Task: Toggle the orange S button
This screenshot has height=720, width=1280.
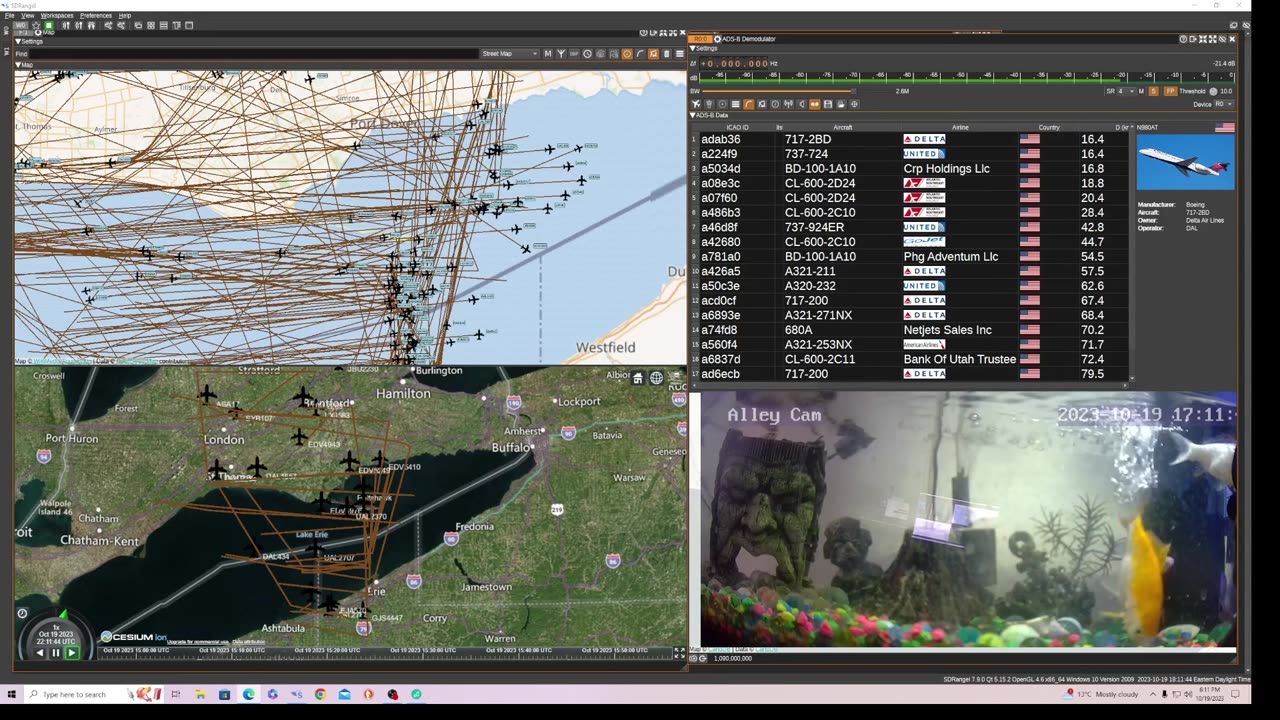Action: pyautogui.click(x=1153, y=91)
